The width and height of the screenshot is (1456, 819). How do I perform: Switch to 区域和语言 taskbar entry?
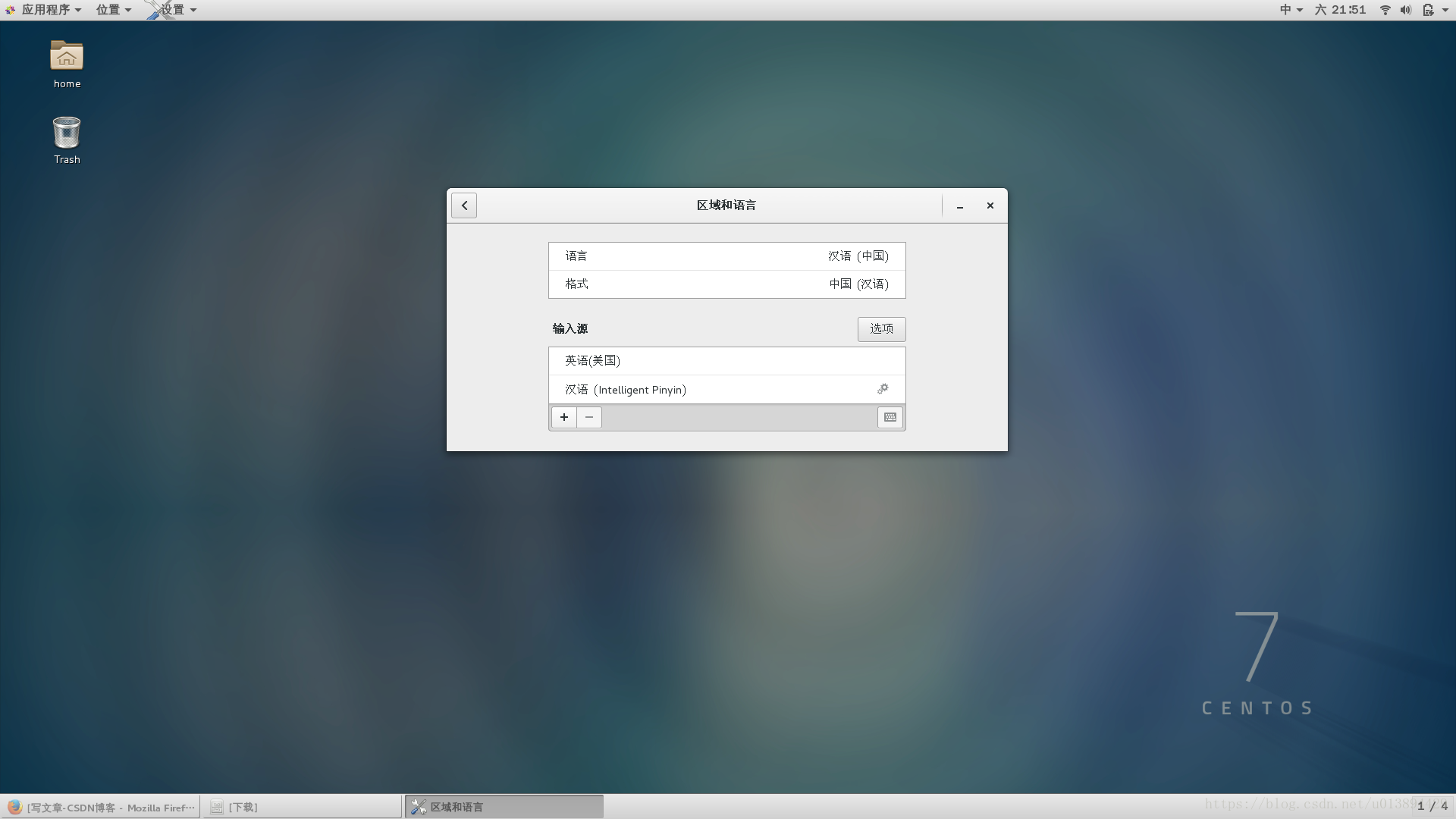pos(504,807)
